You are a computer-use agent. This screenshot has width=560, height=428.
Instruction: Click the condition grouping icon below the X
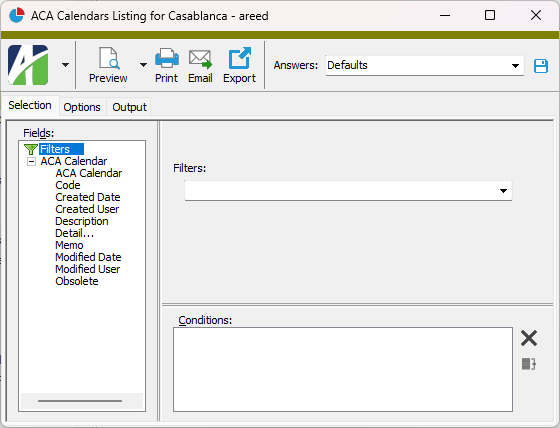pyautogui.click(x=529, y=364)
